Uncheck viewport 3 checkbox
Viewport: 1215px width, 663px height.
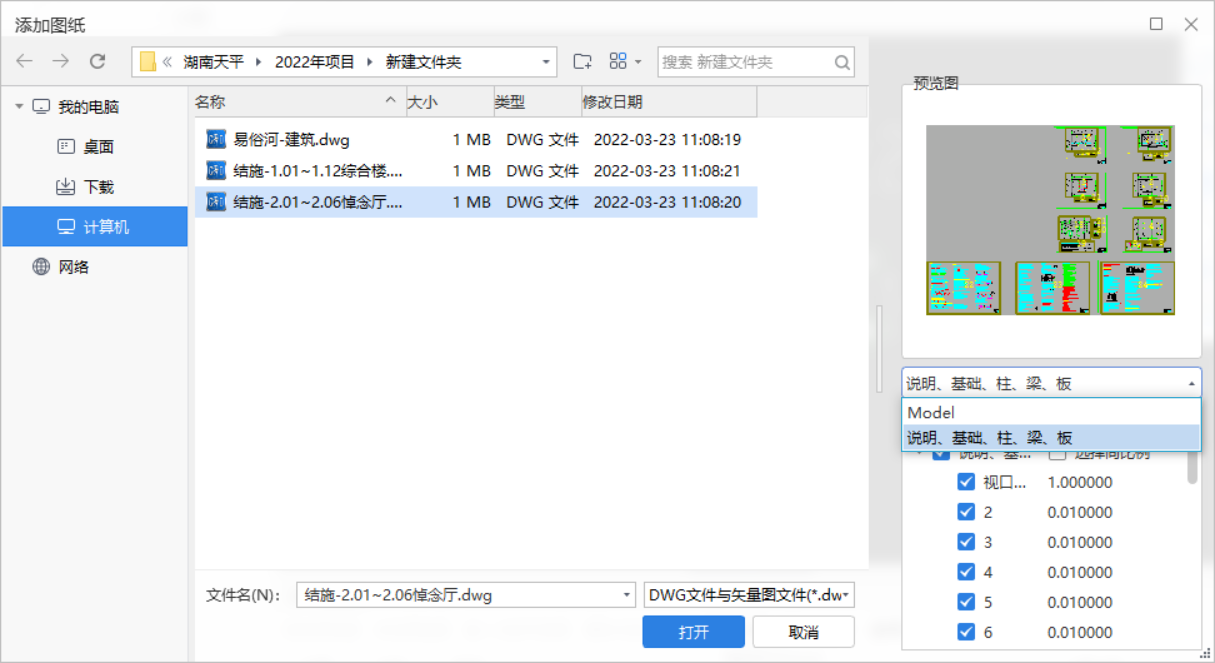tap(966, 542)
